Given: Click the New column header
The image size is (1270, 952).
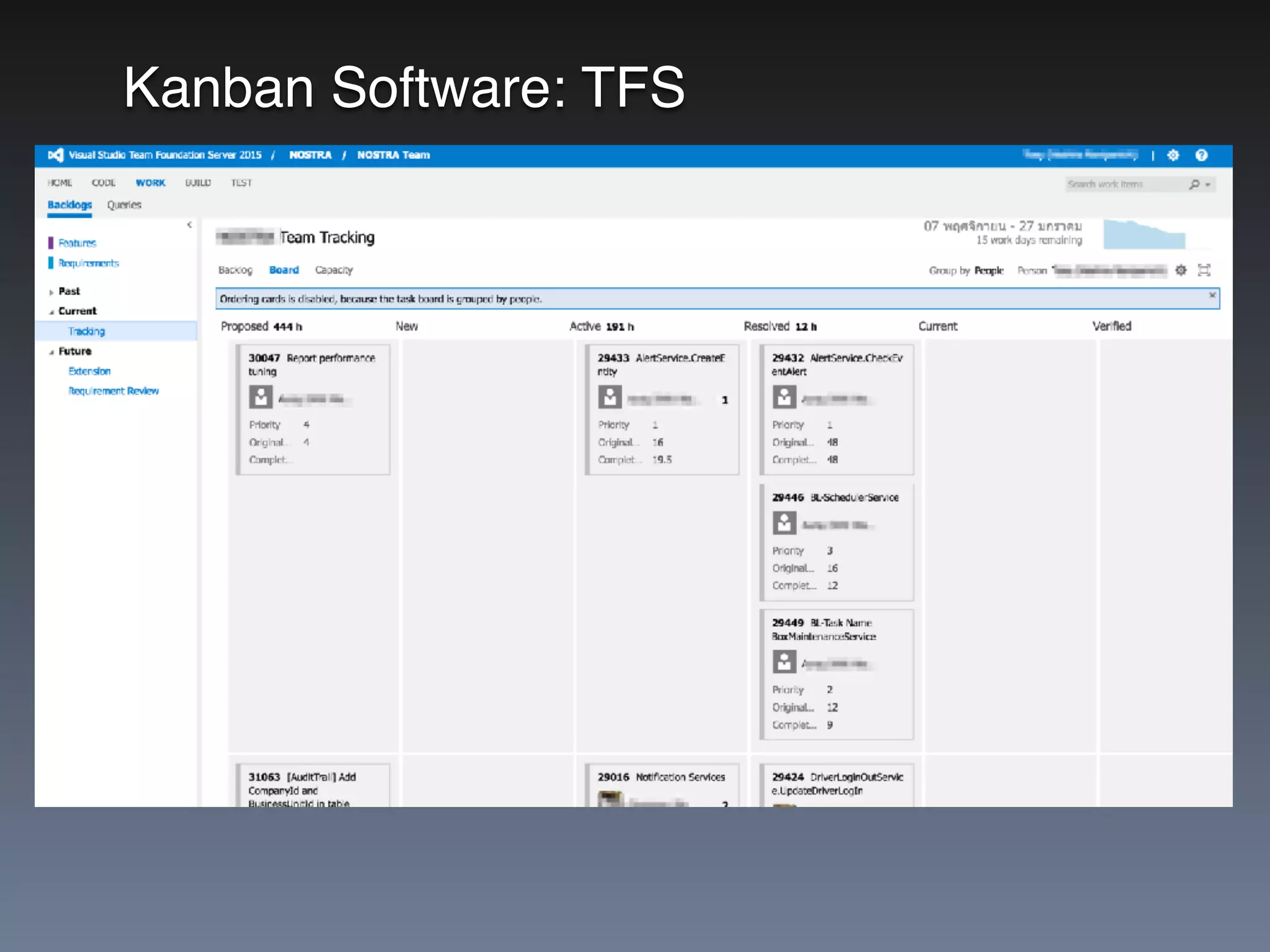Looking at the screenshot, I should coord(407,327).
